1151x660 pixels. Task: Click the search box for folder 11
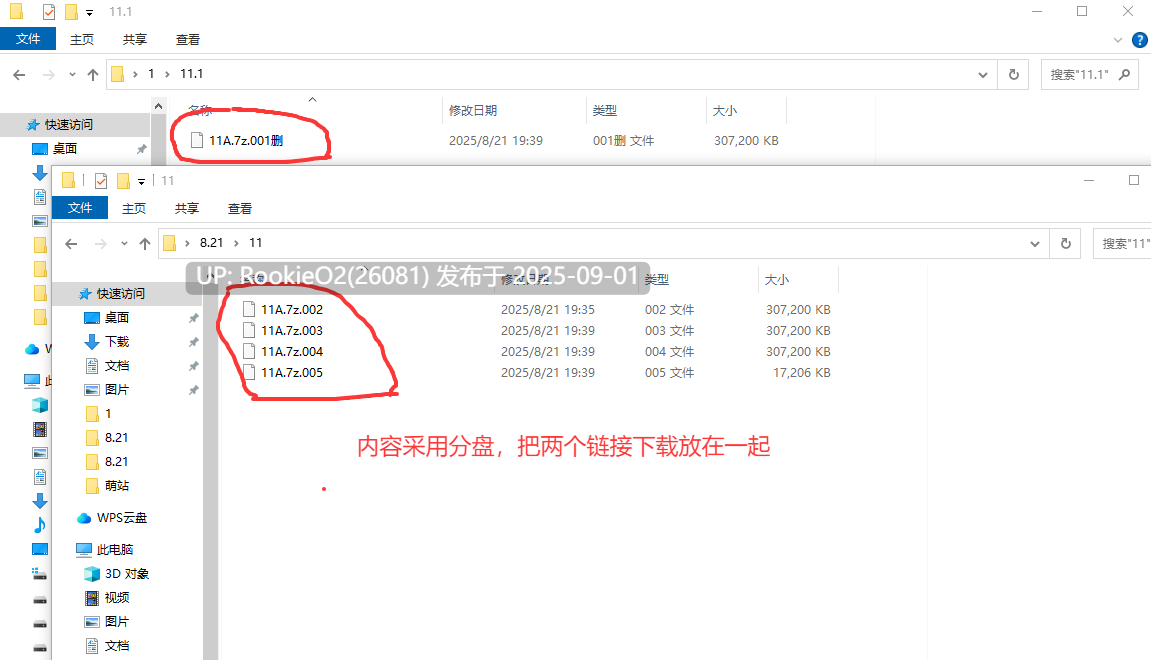(x=1122, y=244)
